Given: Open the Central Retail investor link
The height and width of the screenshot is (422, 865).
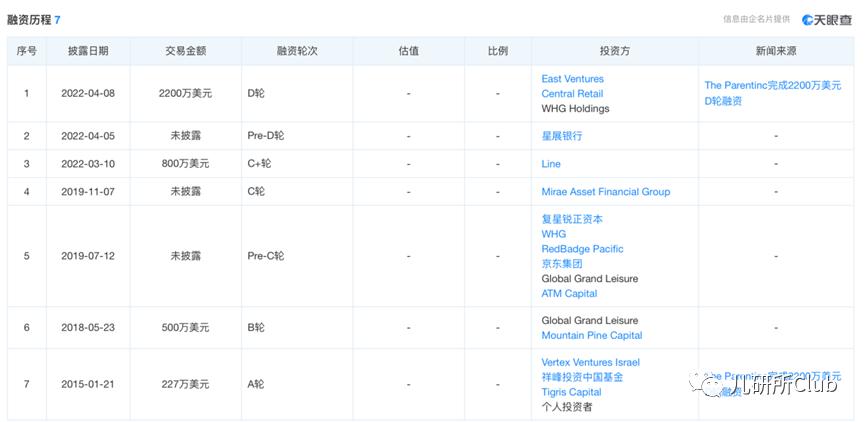Looking at the screenshot, I should click(x=572, y=94).
